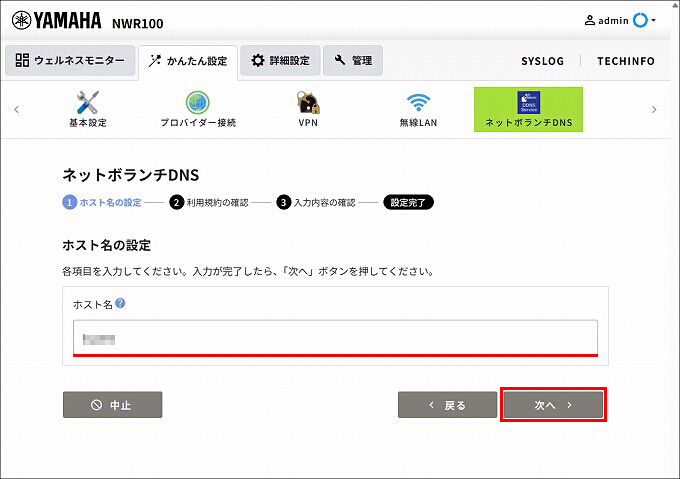Click the ホスト名 help question icon
Screen dimensions: 680x479
point(121,303)
